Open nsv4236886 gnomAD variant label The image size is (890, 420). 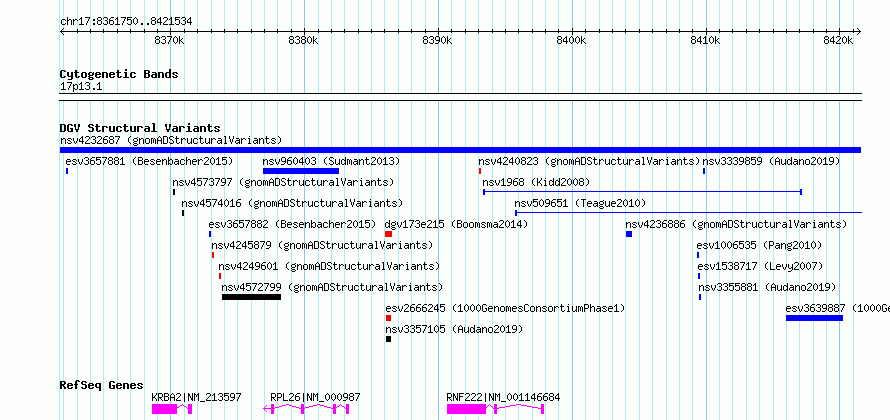click(x=736, y=224)
